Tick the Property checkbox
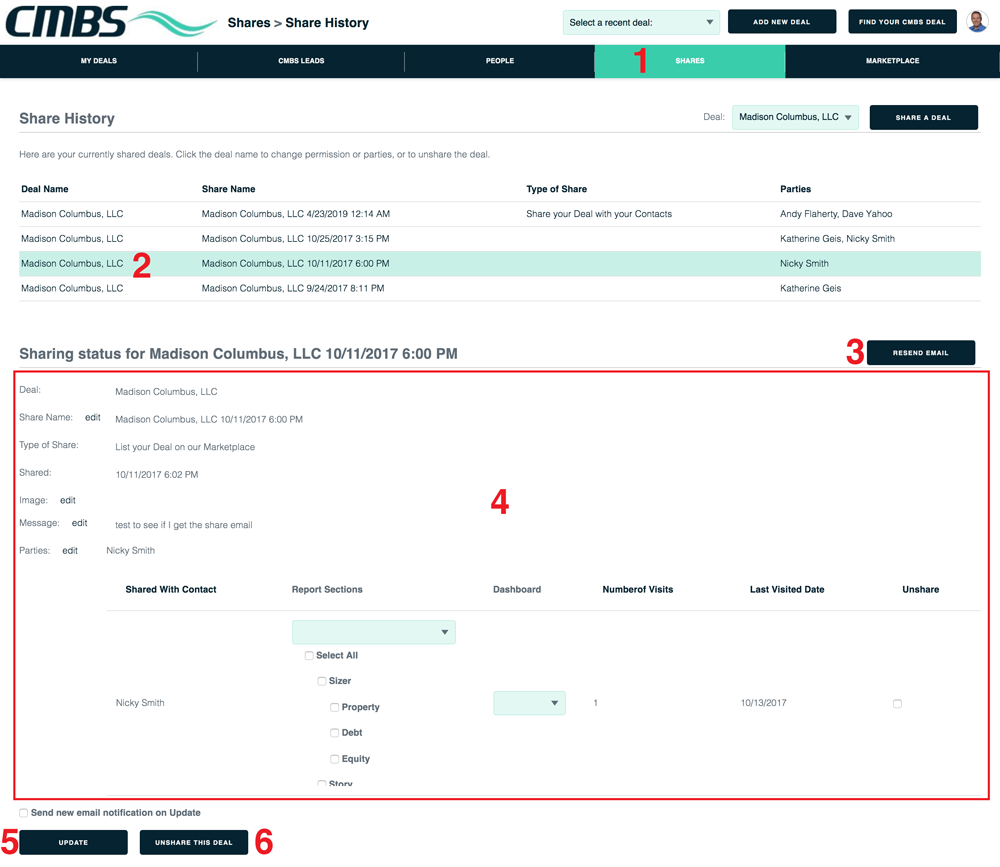1000x867 pixels. click(335, 707)
